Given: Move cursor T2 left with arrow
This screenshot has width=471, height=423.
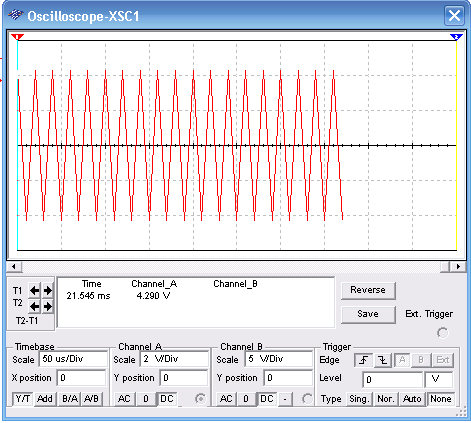Looking at the screenshot, I should coord(34,306).
